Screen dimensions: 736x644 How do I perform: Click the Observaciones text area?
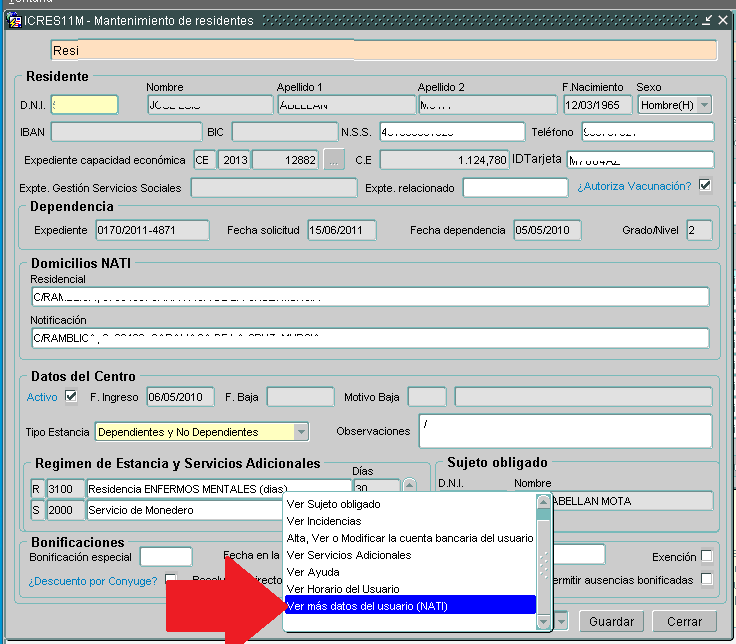tap(564, 431)
